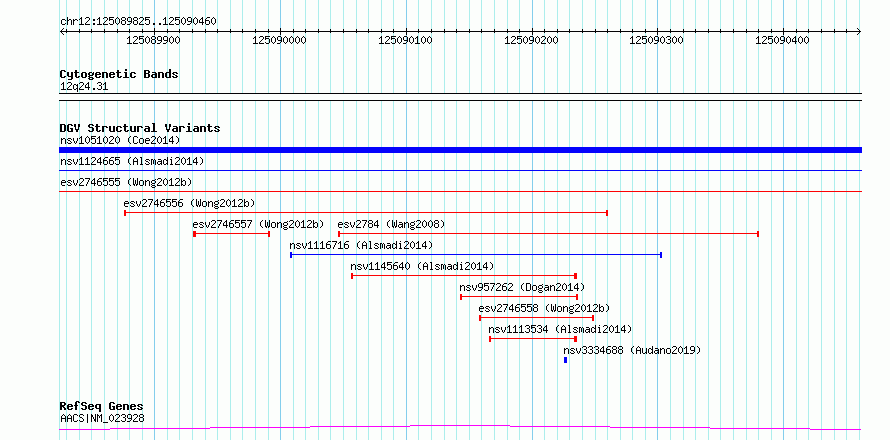Image resolution: width=890 pixels, height=440 pixels.
Task: Click the 12q24.31 band label
Action: 84,87
